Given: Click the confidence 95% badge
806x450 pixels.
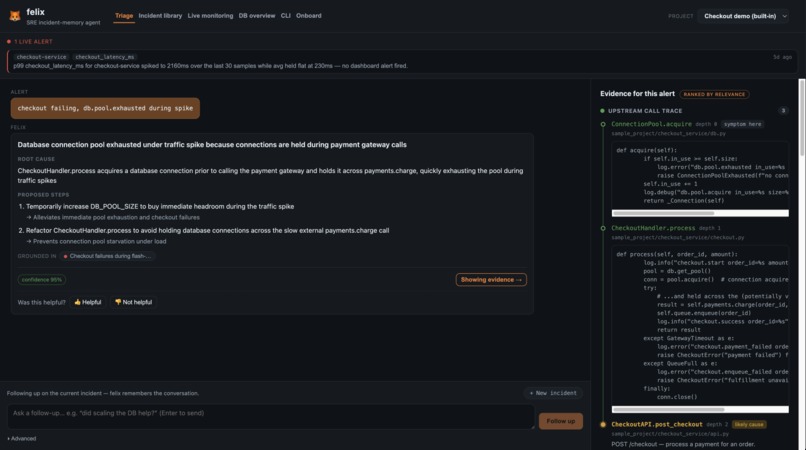Looking at the screenshot, I should (42, 280).
